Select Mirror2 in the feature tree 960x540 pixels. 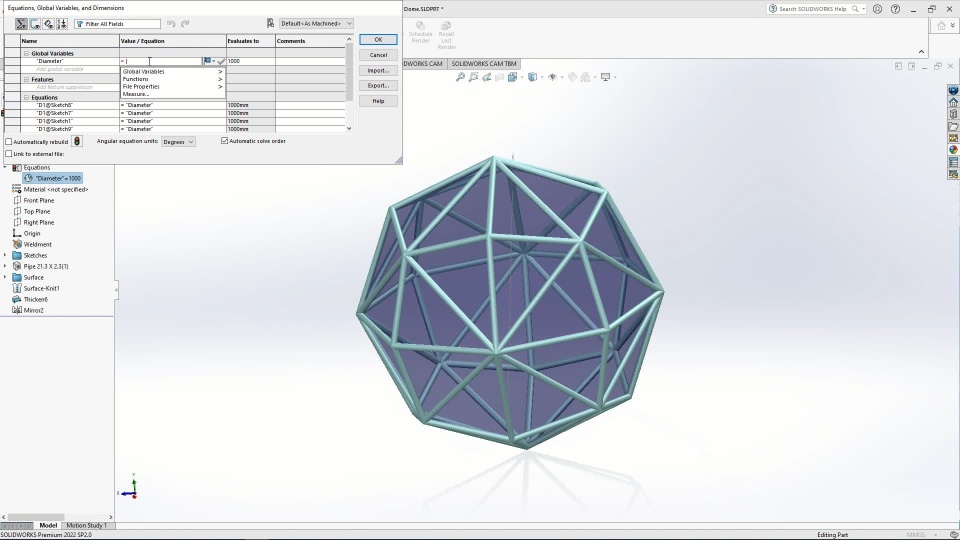pyautogui.click(x=28, y=310)
